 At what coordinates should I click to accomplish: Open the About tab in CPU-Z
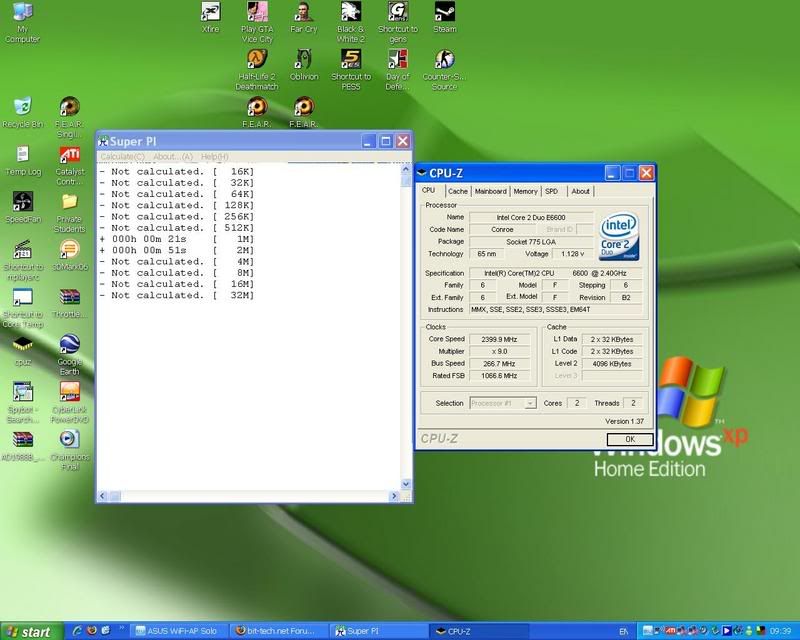[580, 191]
